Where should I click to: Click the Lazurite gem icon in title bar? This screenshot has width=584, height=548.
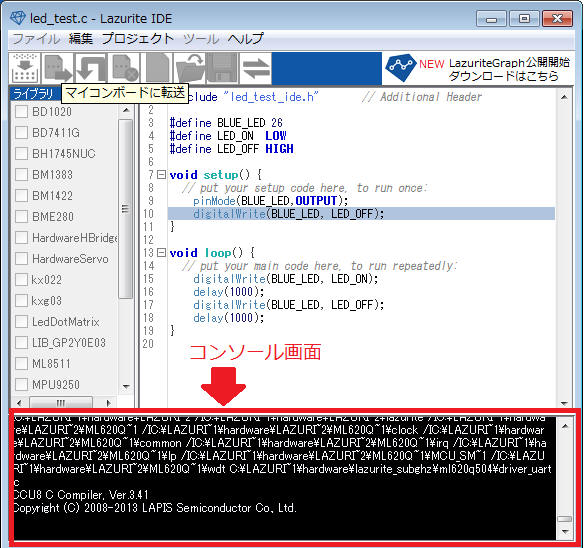pos(17,18)
